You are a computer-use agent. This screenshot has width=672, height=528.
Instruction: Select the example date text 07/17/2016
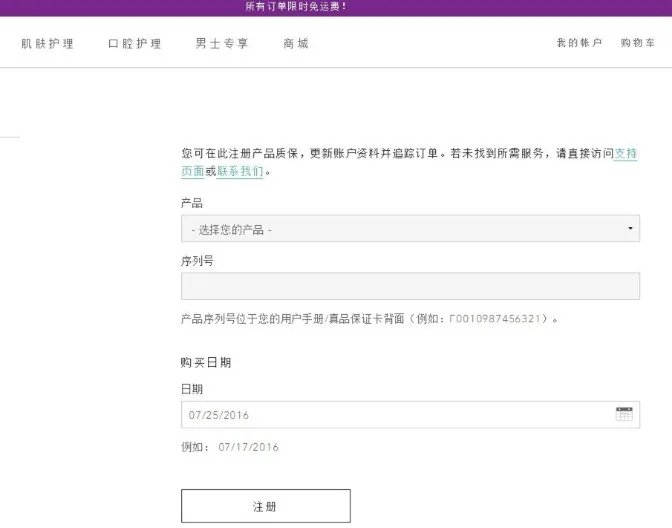[249, 447]
